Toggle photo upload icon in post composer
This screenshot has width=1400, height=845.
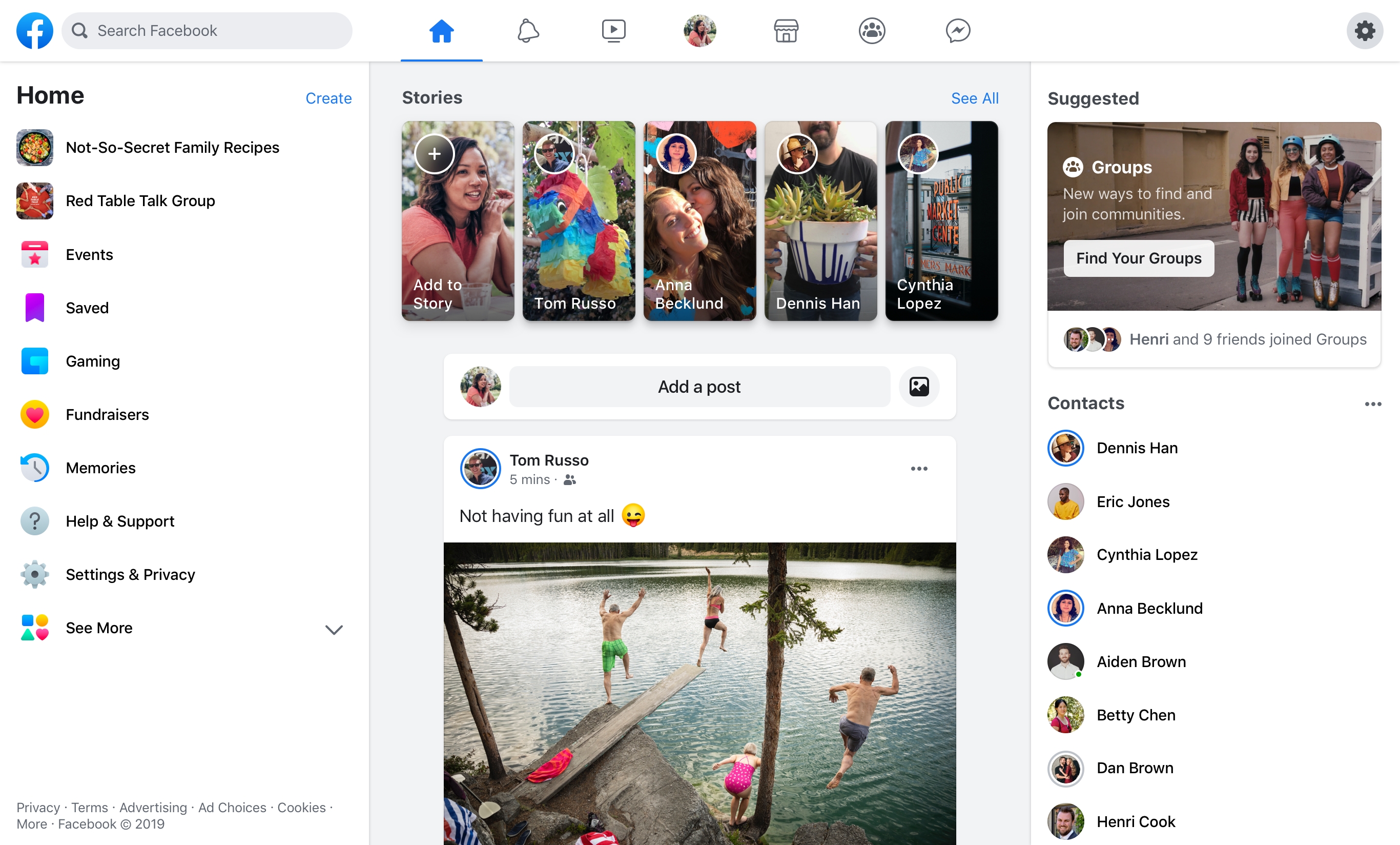[919, 386]
